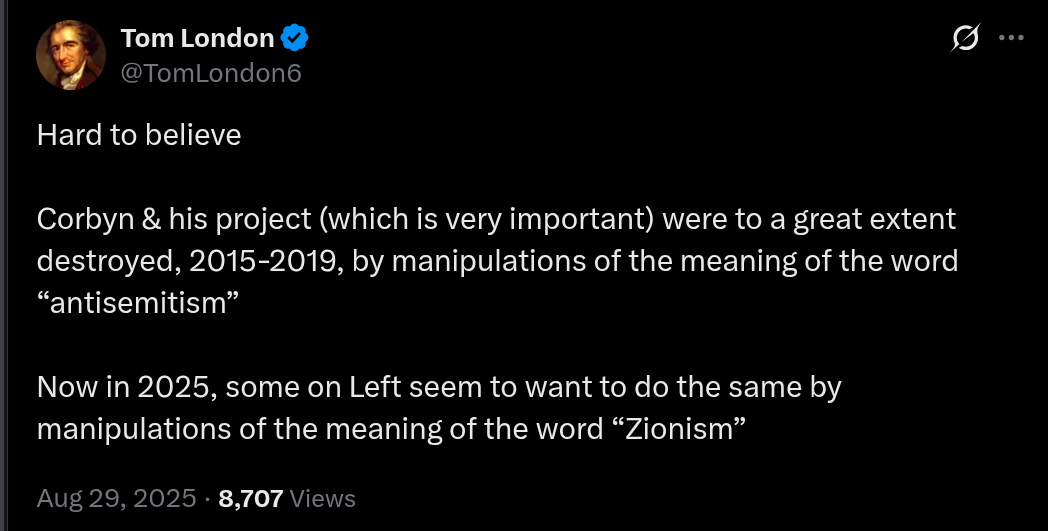The image size is (1048, 531).
Task: Open the @TomLondon6 handle link
Action: (211, 73)
